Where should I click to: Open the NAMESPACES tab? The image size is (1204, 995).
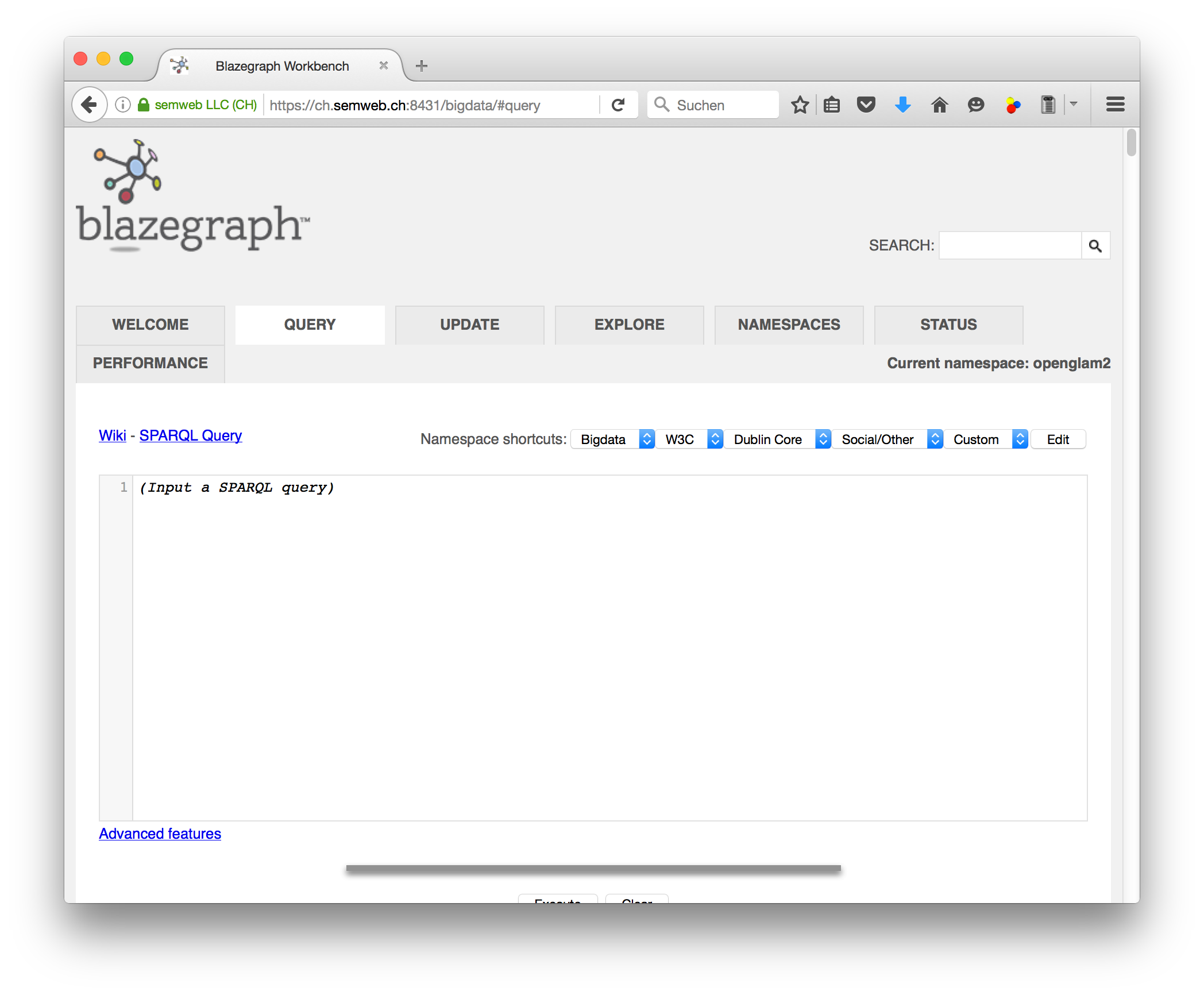pos(789,325)
